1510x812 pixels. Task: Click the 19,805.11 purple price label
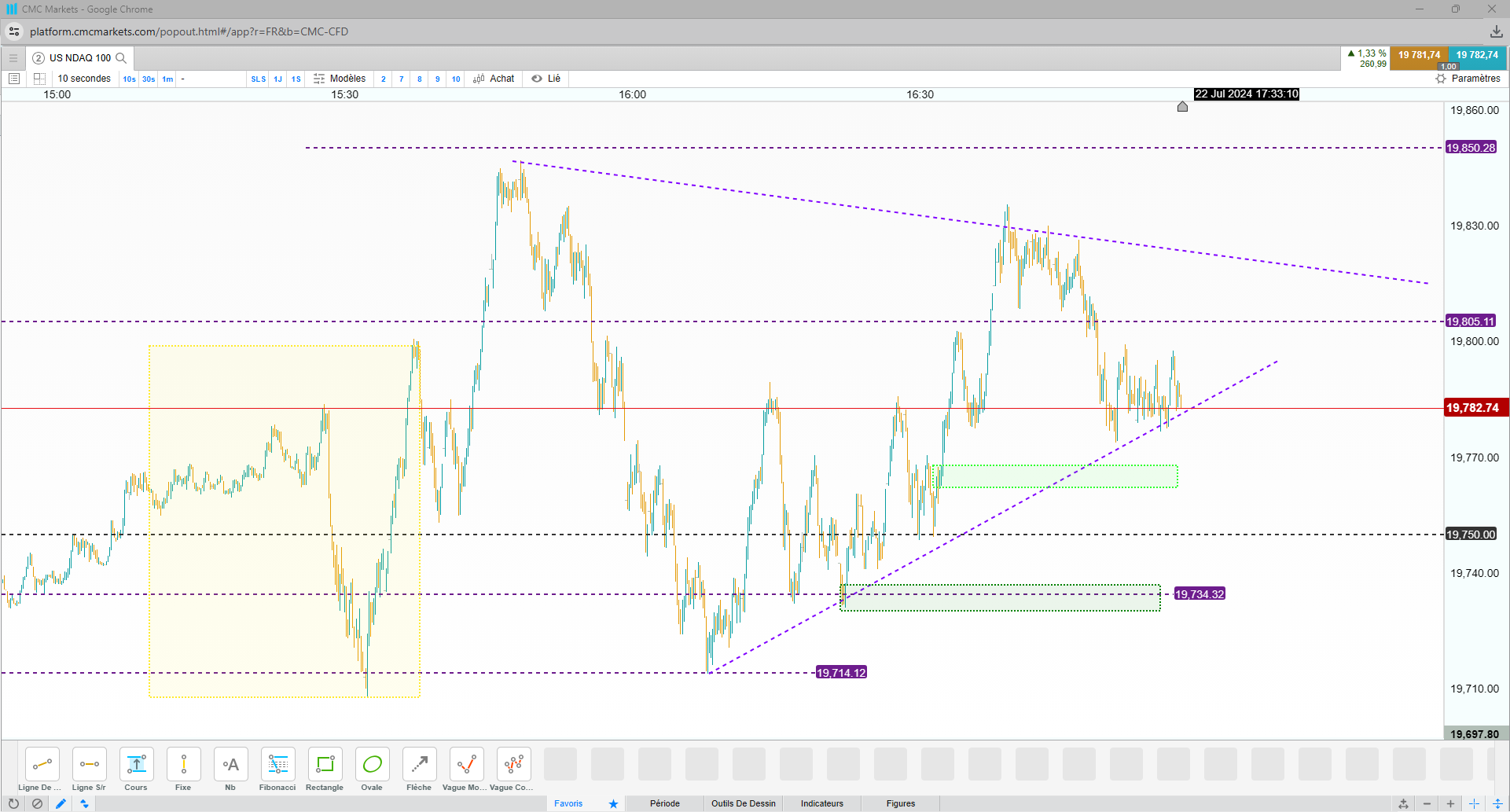[1471, 321]
